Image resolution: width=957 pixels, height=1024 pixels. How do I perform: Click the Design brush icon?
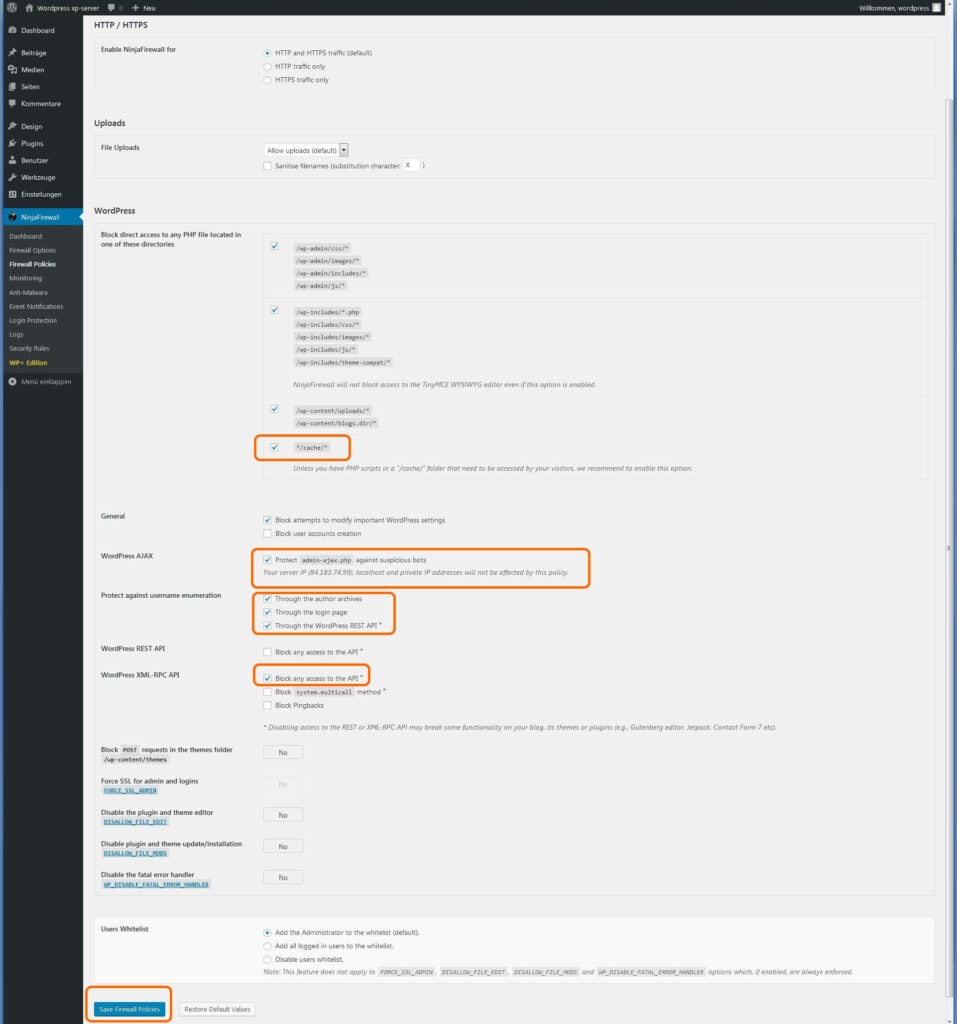click(12, 126)
